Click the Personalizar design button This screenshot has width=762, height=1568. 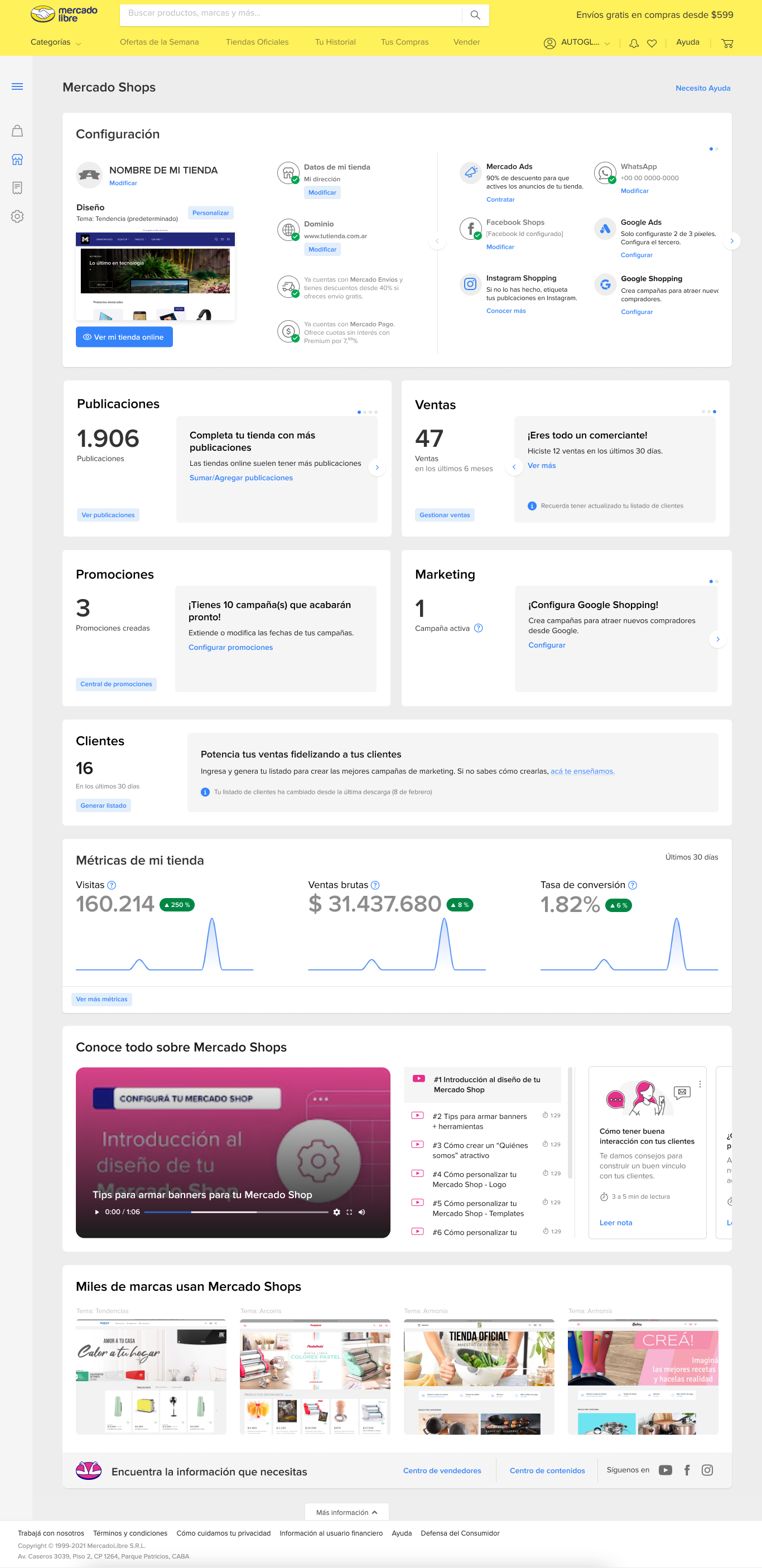[211, 213]
